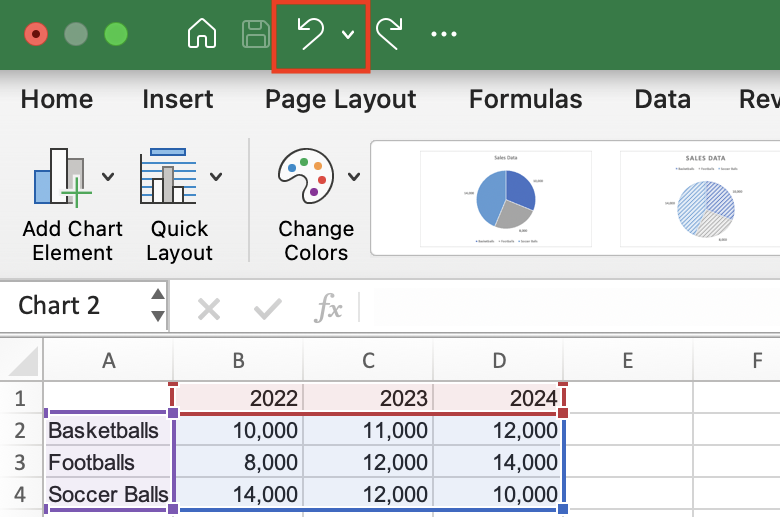Go to the Formulas tab
Viewport: 780px width, 517px height.
[x=526, y=99]
